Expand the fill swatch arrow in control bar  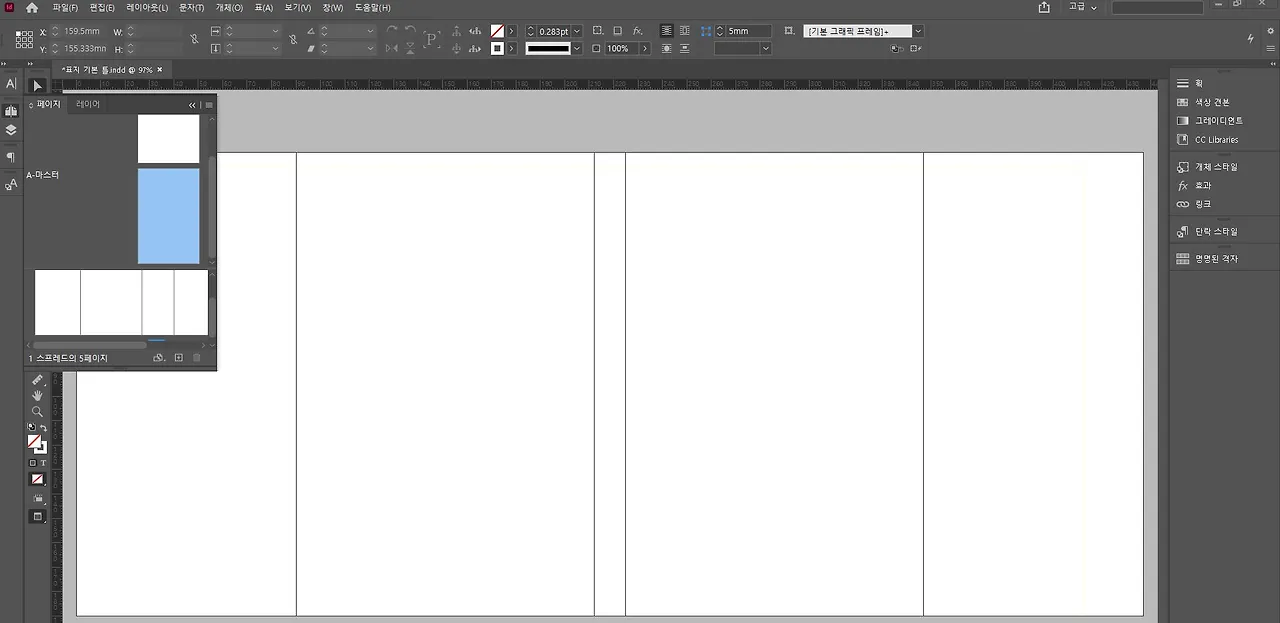[x=512, y=31]
